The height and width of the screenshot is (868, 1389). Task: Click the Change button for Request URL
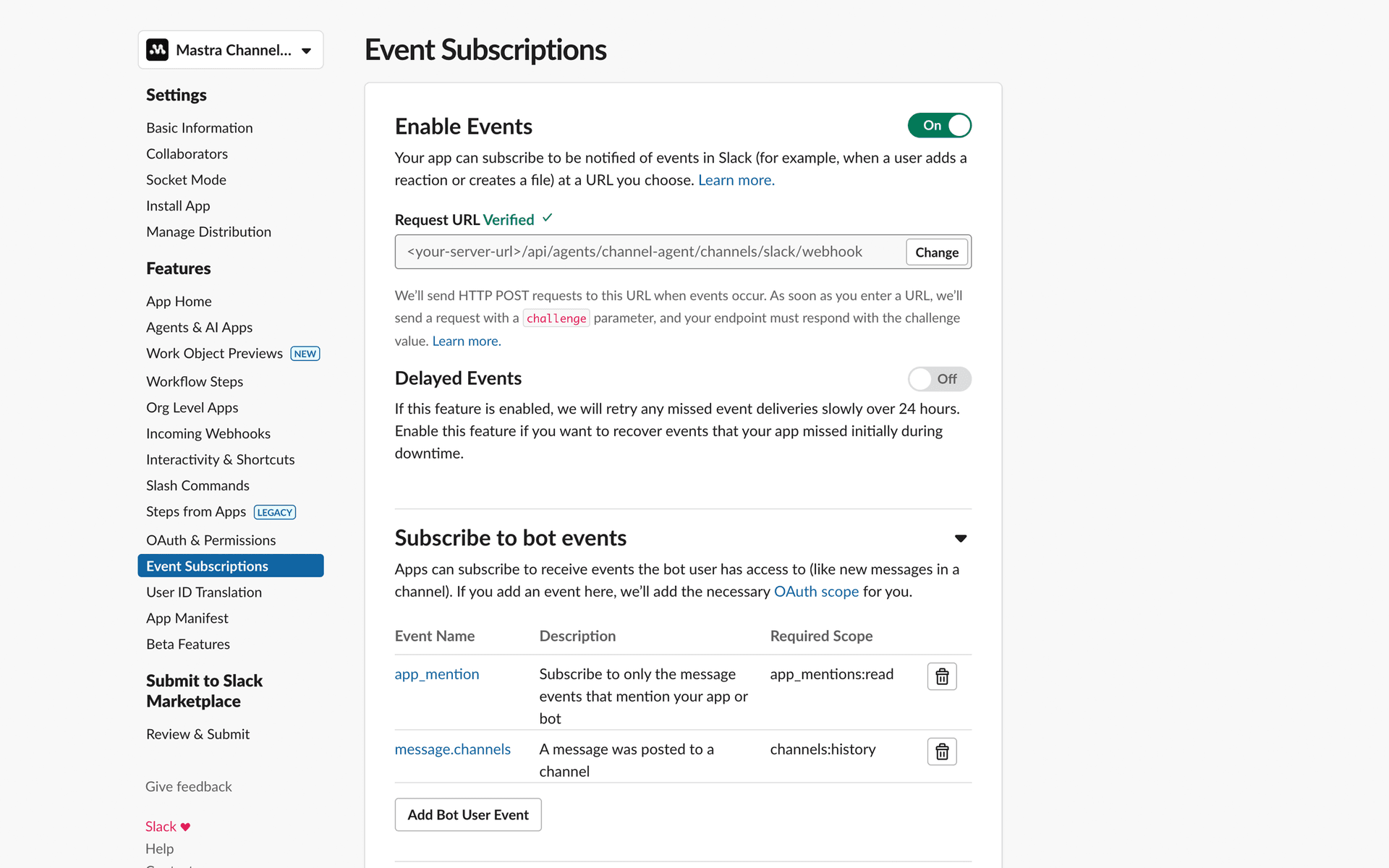(936, 252)
